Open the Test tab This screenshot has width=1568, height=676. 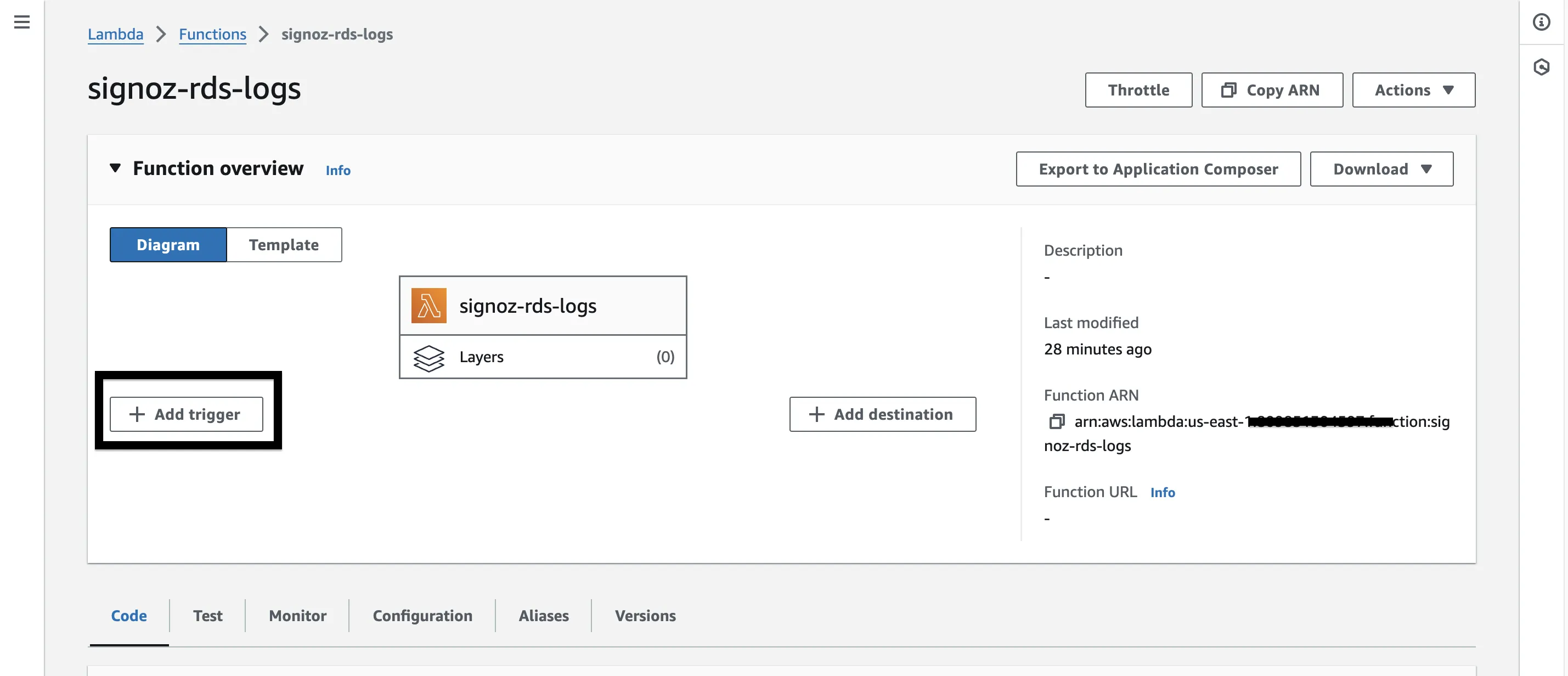click(x=207, y=616)
